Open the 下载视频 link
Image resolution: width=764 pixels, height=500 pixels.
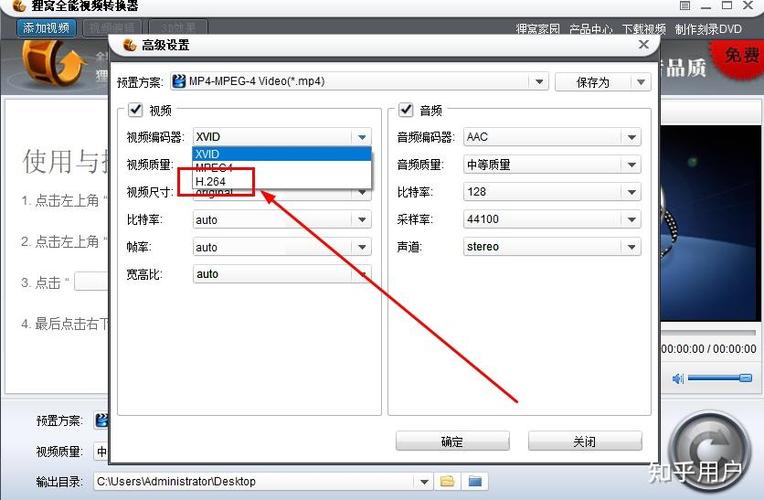pyautogui.click(x=644, y=29)
